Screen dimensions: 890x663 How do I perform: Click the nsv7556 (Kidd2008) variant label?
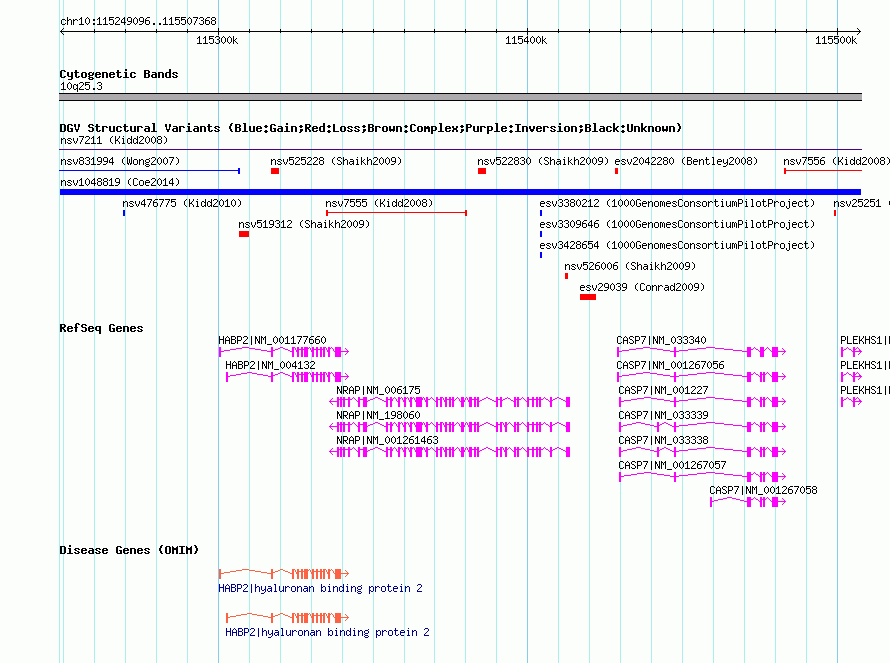click(x=836, y=161)
